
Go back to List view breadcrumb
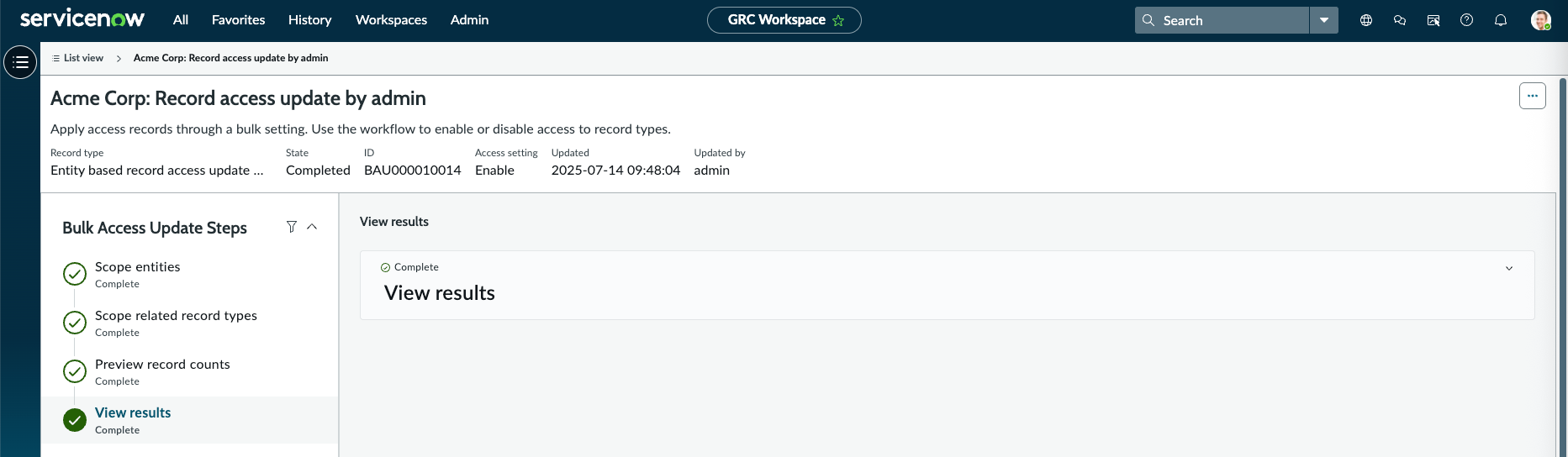click(x=78, y=58)
